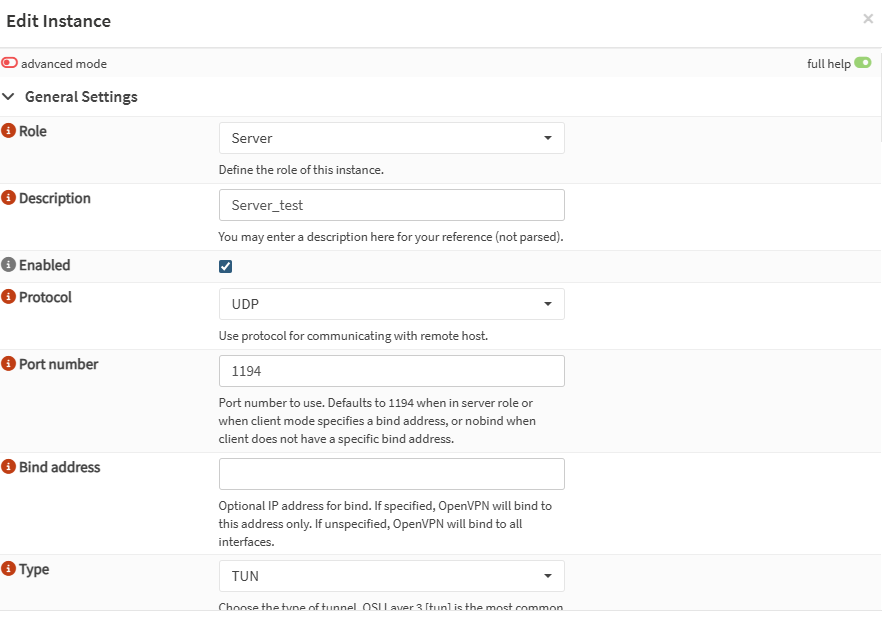Viewport: 882px width, 621px height.
Task: Toggle advanced mode switch
Action: (10, 63)
